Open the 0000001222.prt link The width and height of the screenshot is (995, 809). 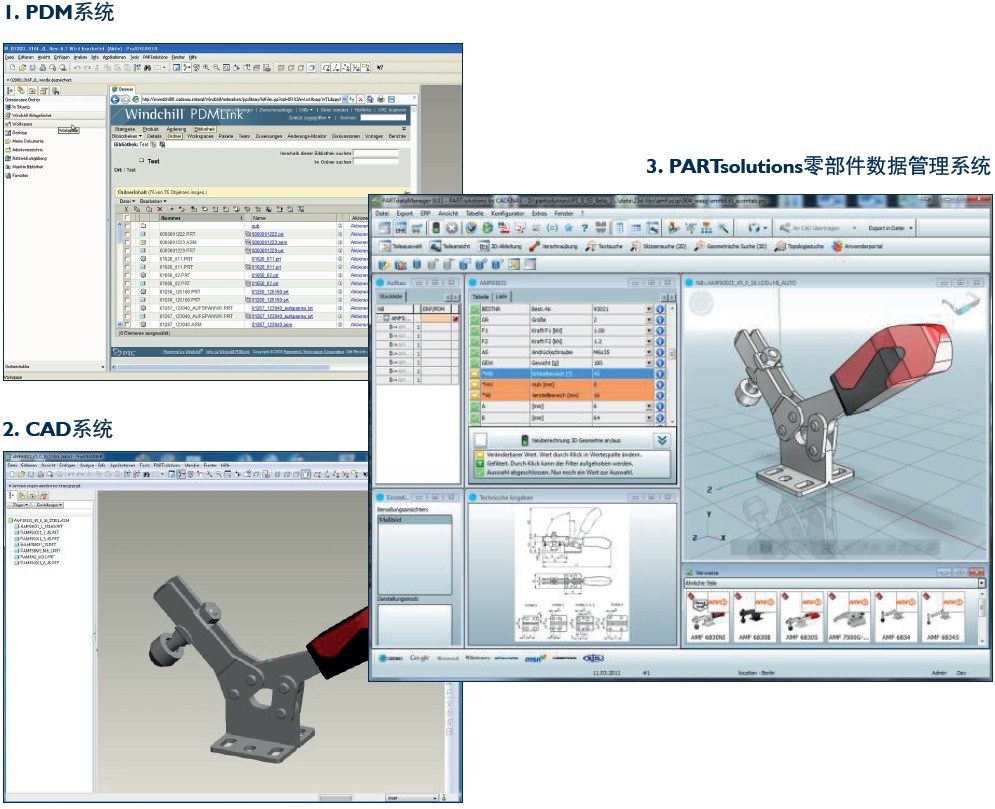[267, 234]
